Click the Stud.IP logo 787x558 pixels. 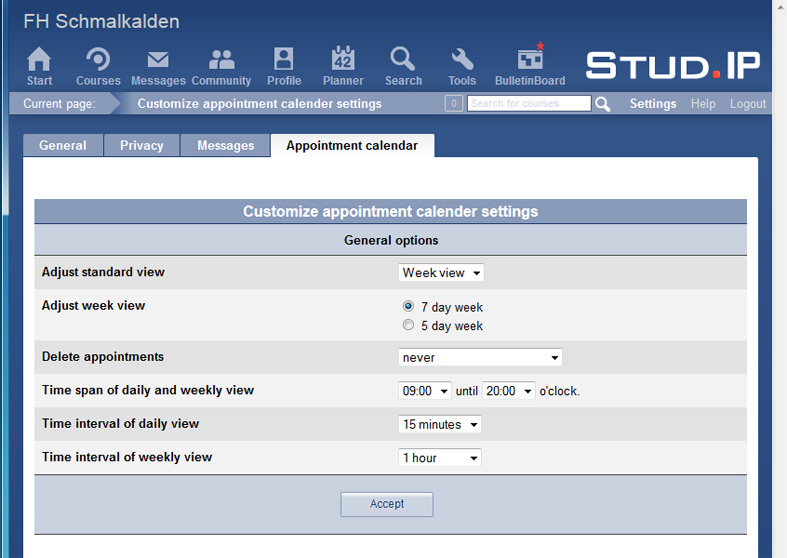click(673, 66)
